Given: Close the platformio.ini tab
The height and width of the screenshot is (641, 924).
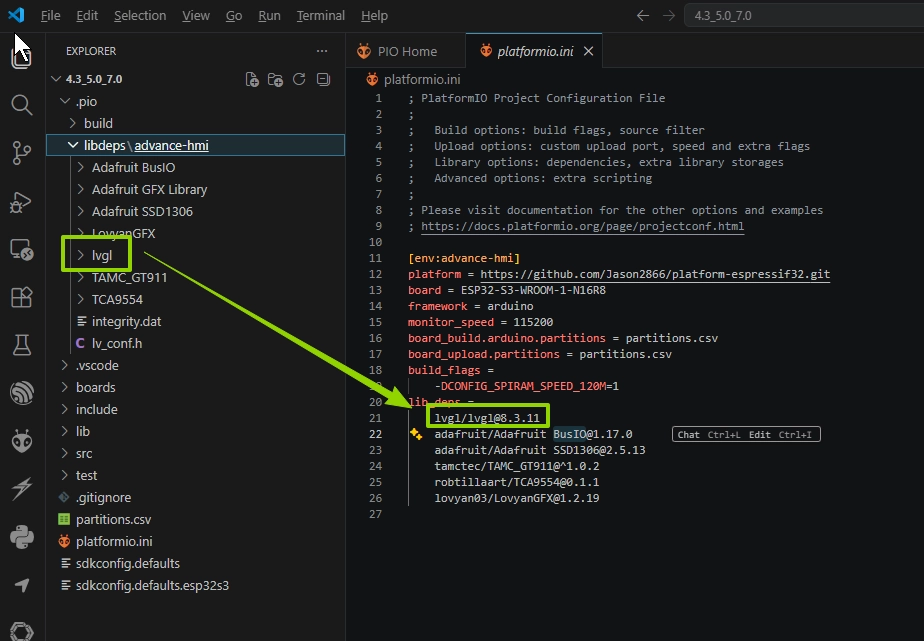Looking at the screenshot, I should tap(588, 51).
